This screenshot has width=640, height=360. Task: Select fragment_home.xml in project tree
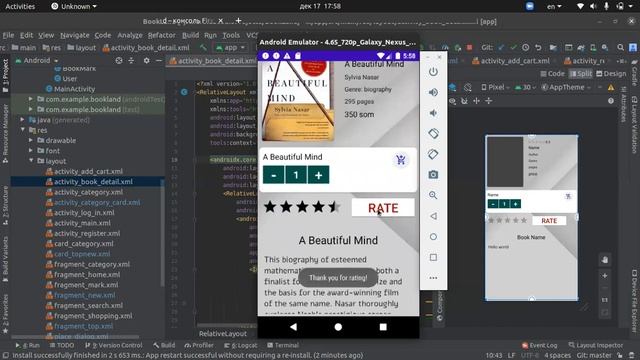pos(87,274)
